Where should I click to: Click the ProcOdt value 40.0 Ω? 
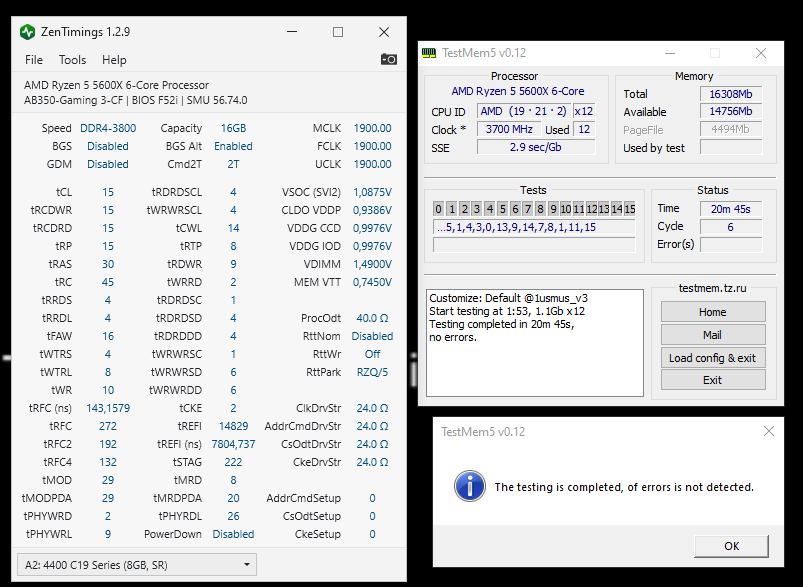point(372,318)
